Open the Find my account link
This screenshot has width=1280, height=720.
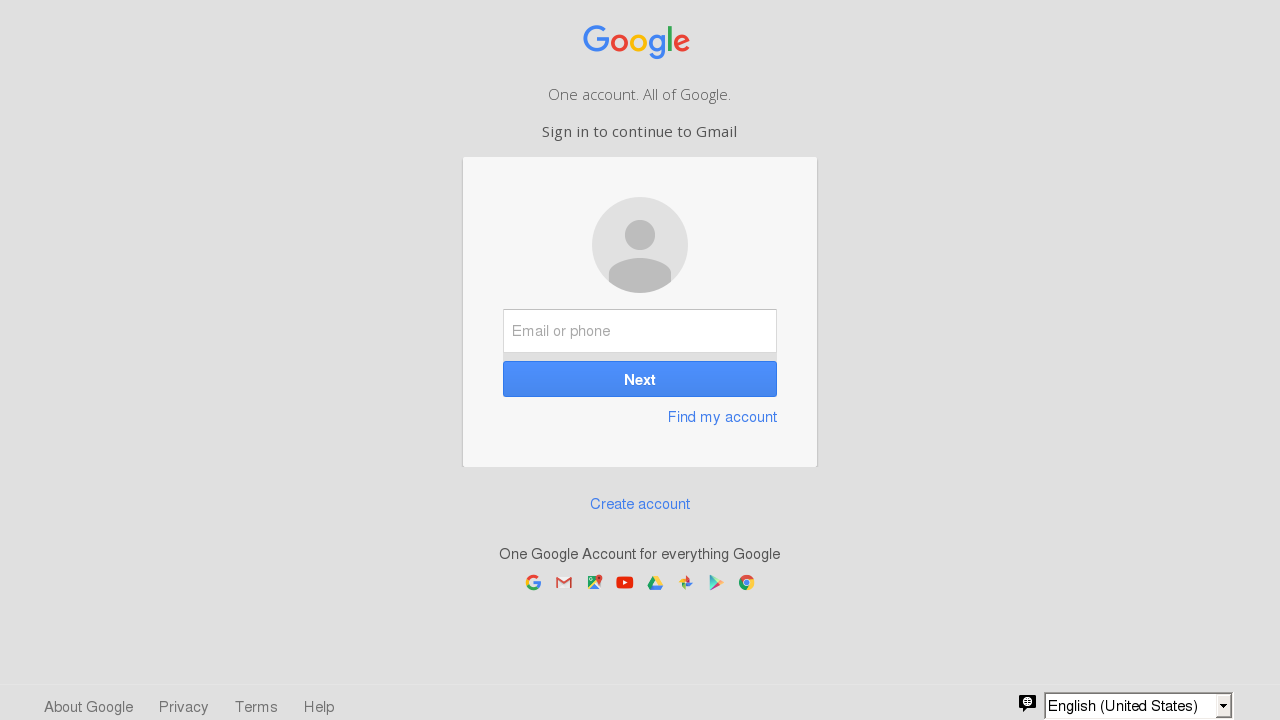(722, 417)
